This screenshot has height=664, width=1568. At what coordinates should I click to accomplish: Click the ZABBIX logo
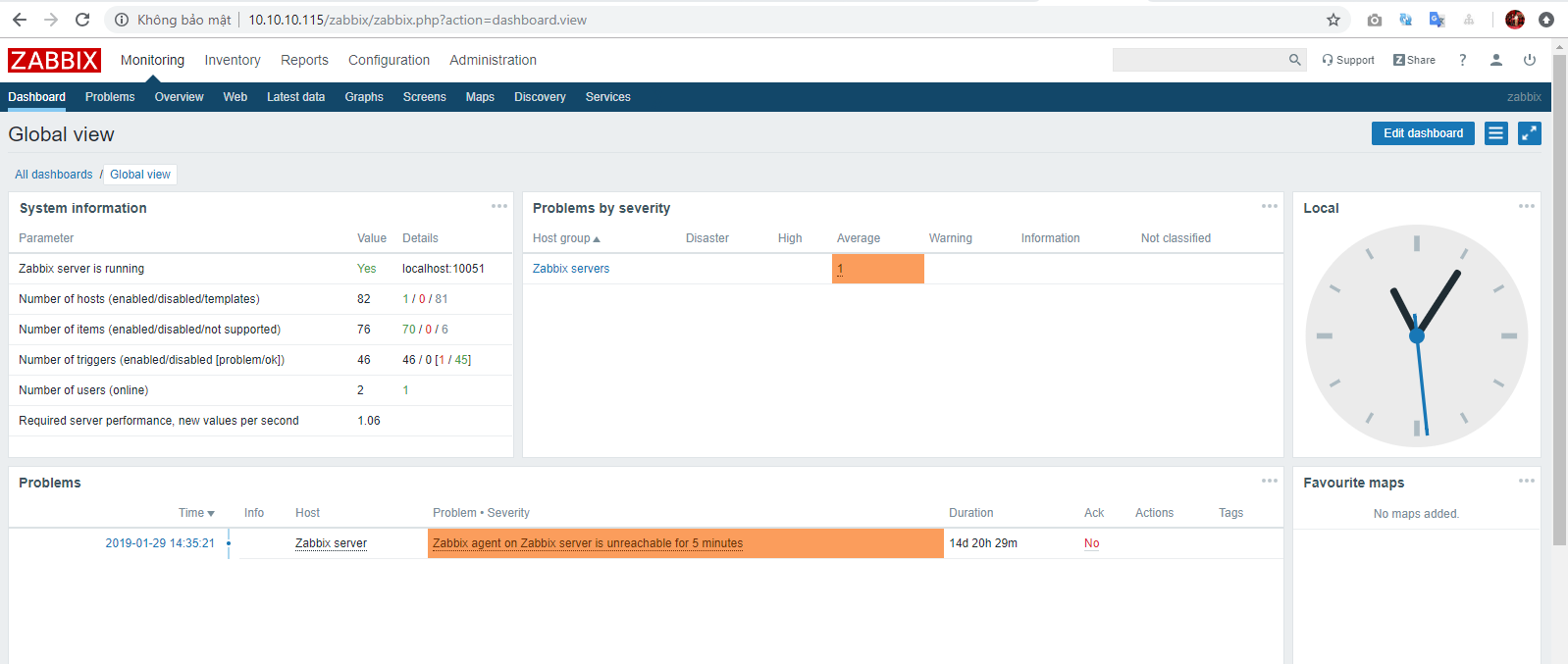(x=54, y=60)
